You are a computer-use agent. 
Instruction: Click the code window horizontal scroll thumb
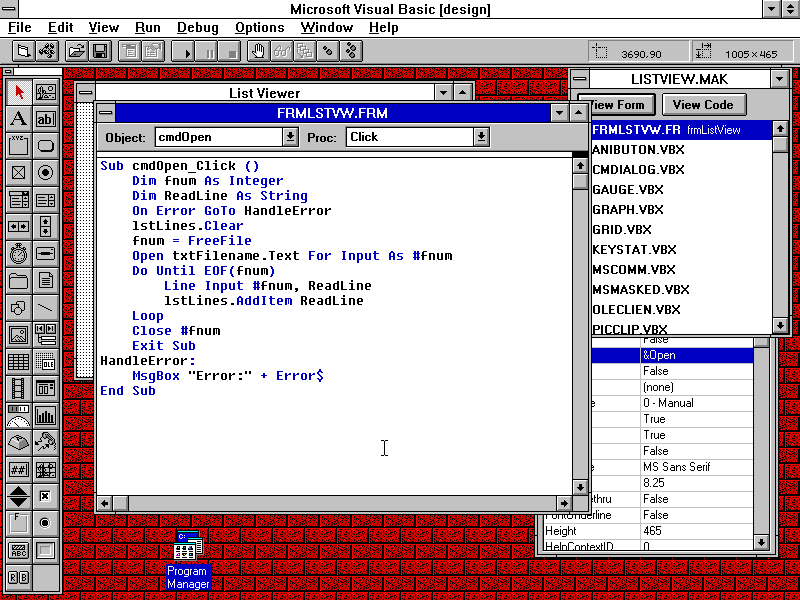(x=120, y=504)
